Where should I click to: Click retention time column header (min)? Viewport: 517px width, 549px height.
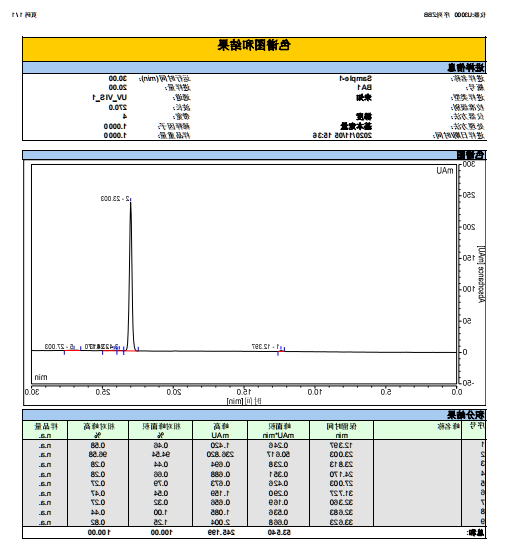342,430
